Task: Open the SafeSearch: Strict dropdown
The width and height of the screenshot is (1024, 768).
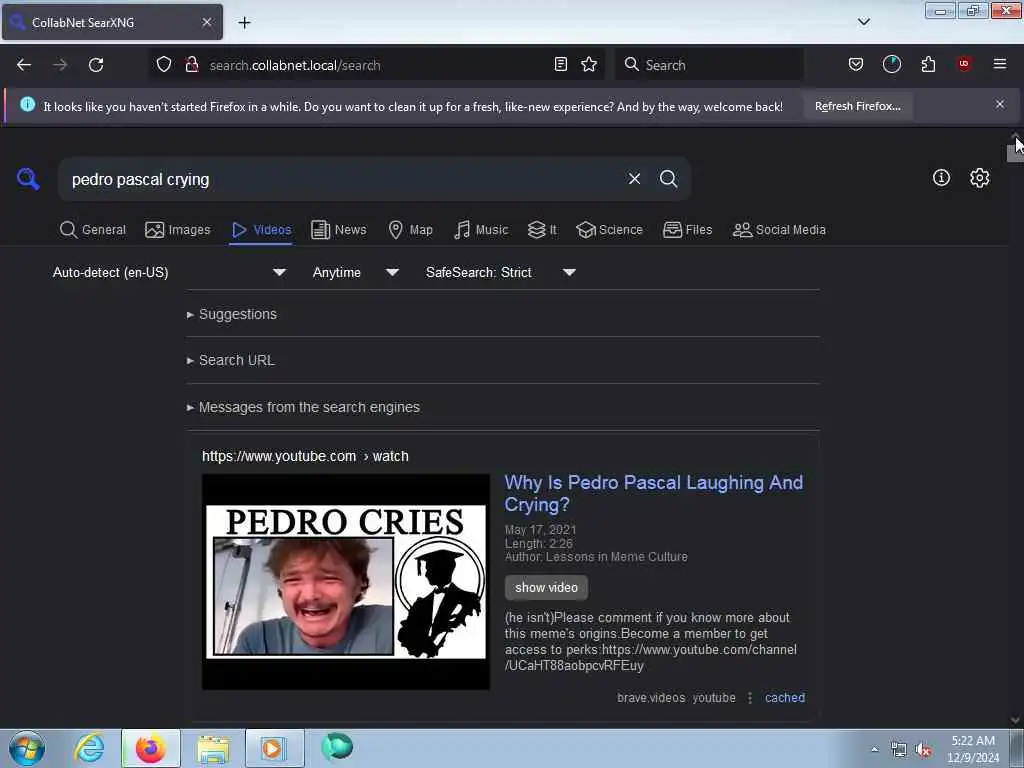Action: (500, 272)
